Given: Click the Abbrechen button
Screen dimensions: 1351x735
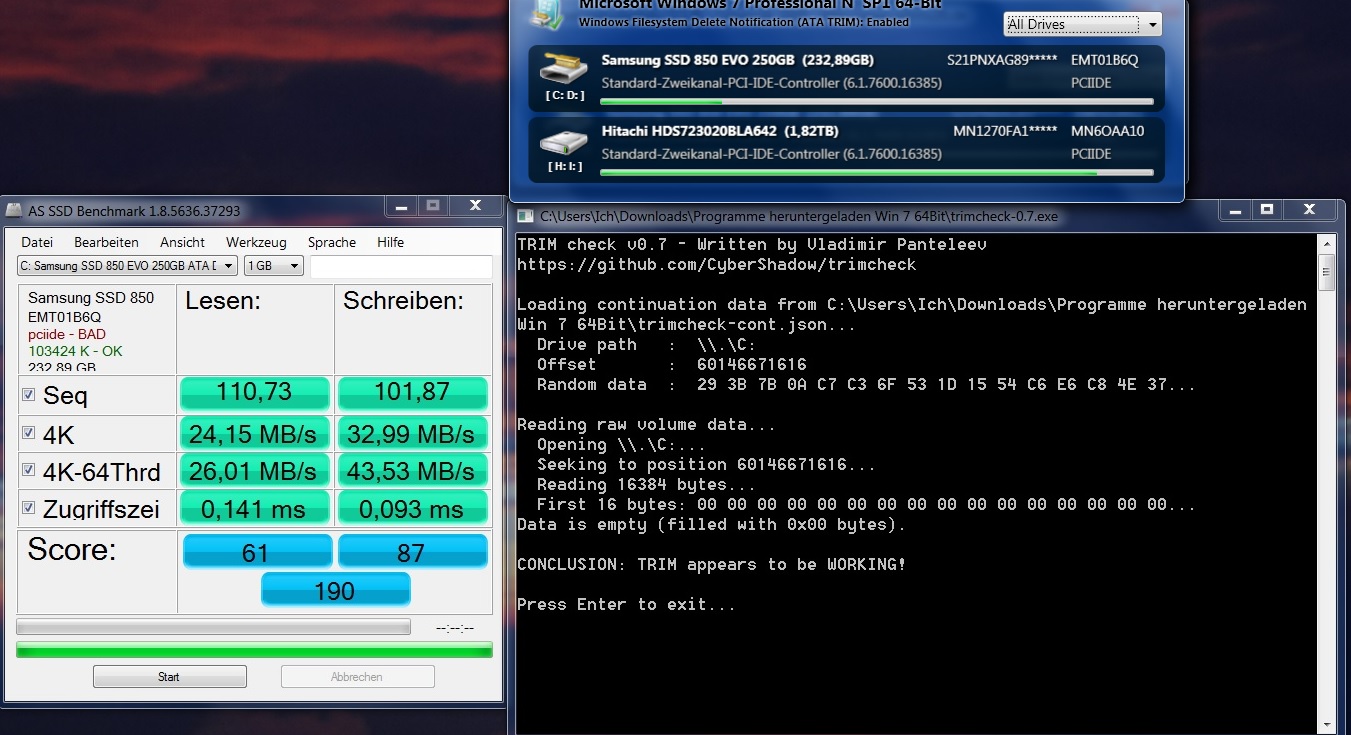Looking at the screenshot, I should point(357,677).
